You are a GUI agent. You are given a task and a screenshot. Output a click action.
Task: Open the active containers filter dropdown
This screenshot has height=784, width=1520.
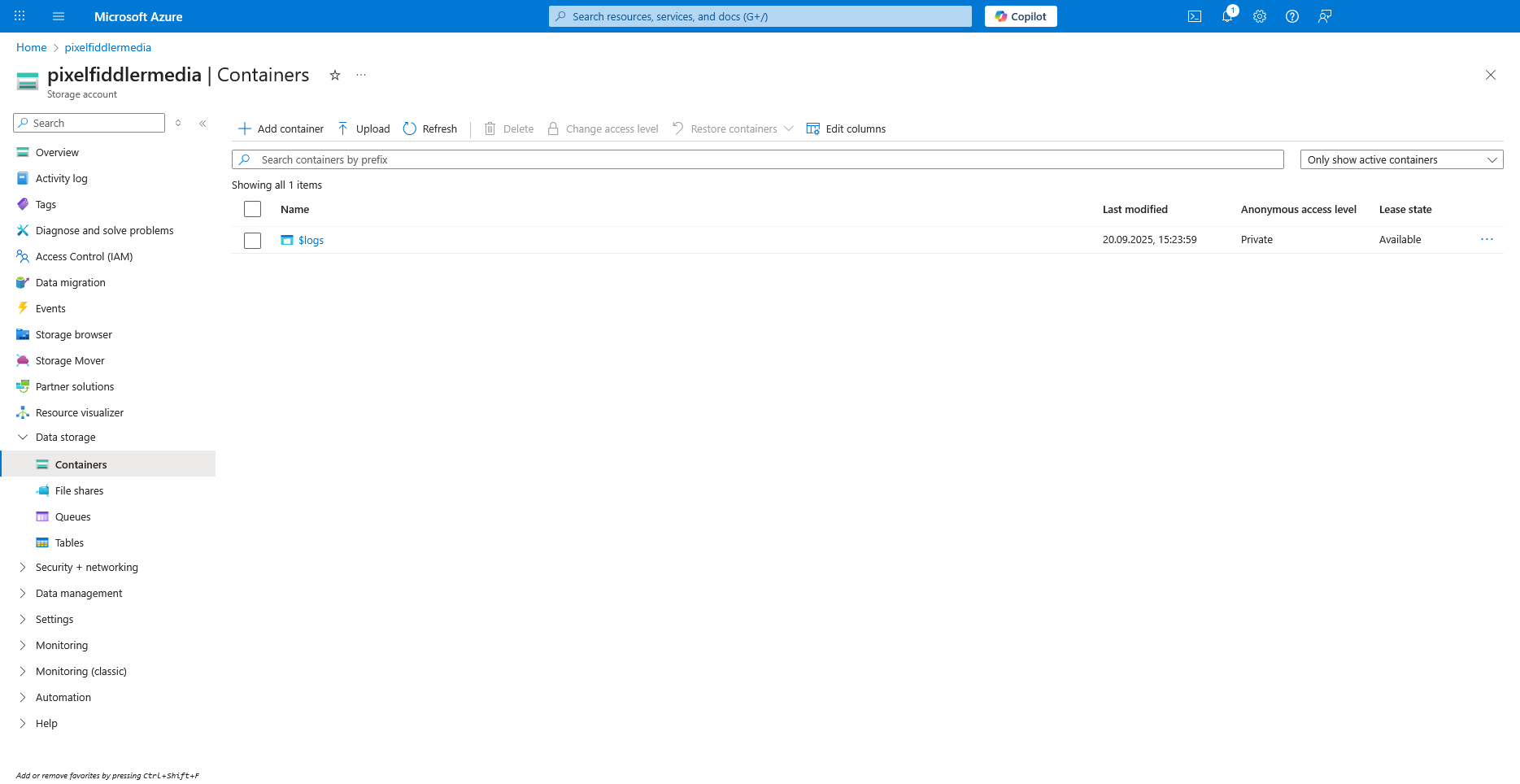pyautogui.click(x=1400, y=160)
